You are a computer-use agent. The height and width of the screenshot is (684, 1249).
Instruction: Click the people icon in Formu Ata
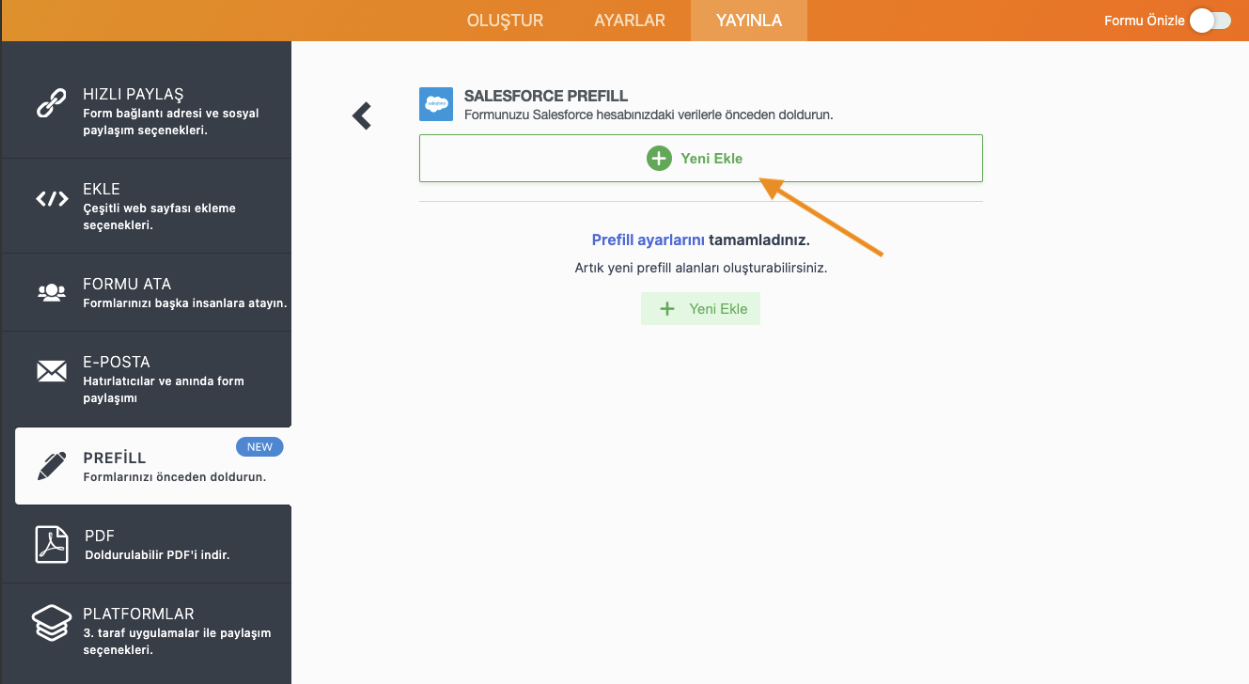pyautogui.click(x=51, y=292)
